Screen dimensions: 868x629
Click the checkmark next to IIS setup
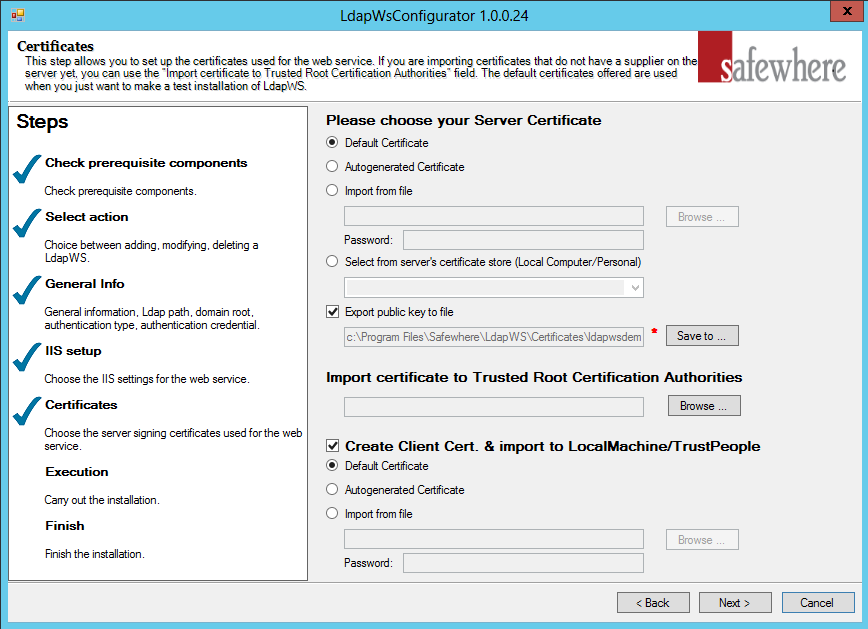[x=27, y=356]
